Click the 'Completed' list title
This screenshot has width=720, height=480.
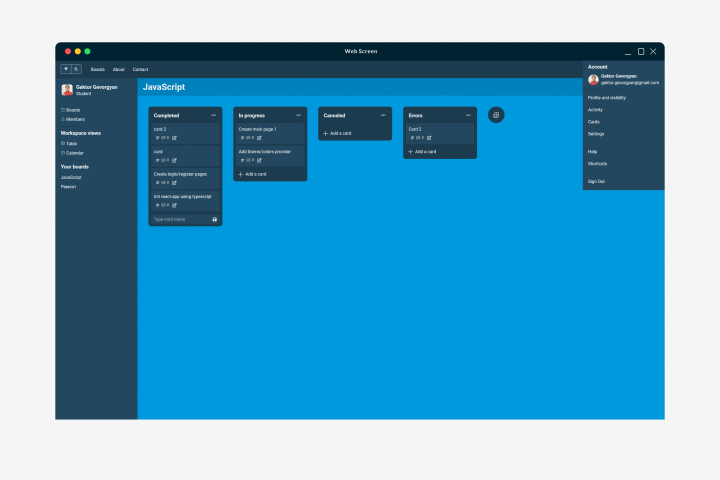(166, 115)
